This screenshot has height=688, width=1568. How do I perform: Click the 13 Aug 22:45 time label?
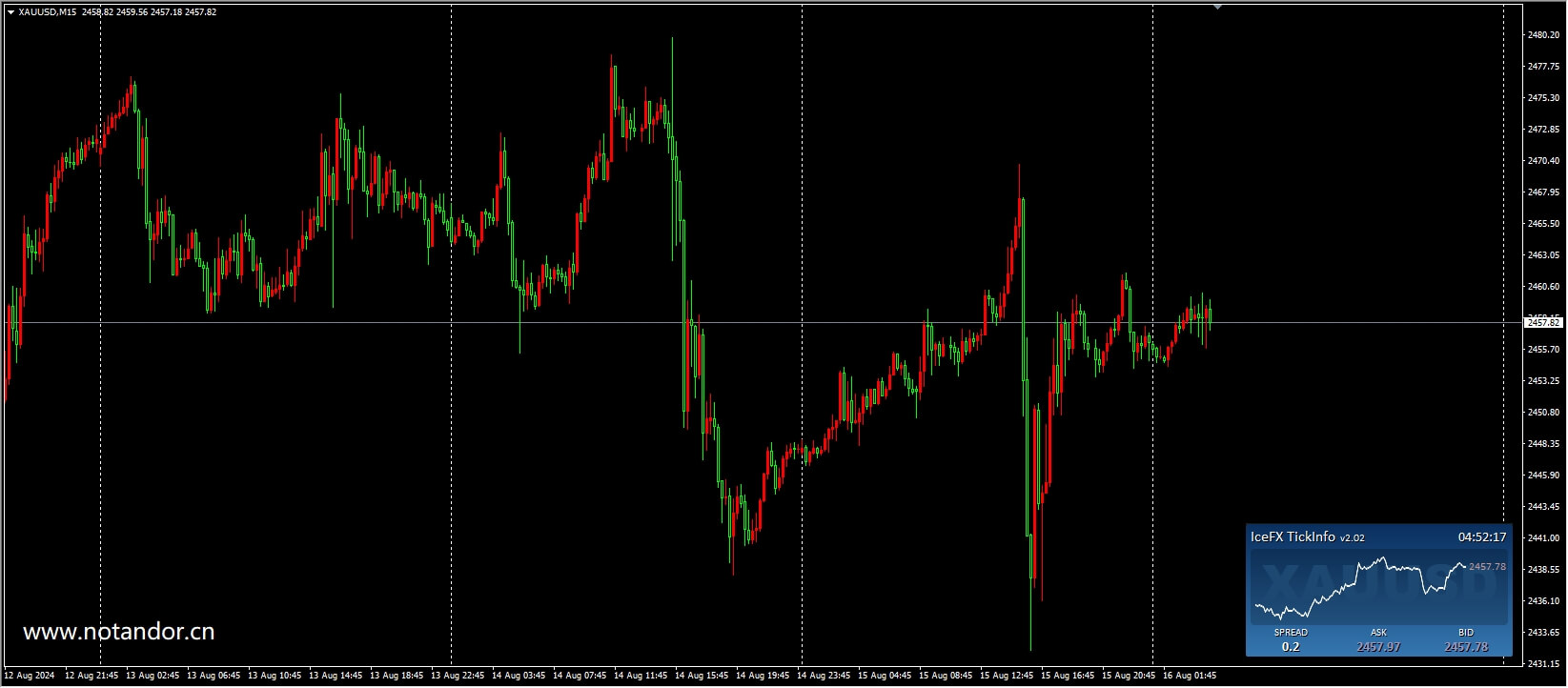(458, 677)
